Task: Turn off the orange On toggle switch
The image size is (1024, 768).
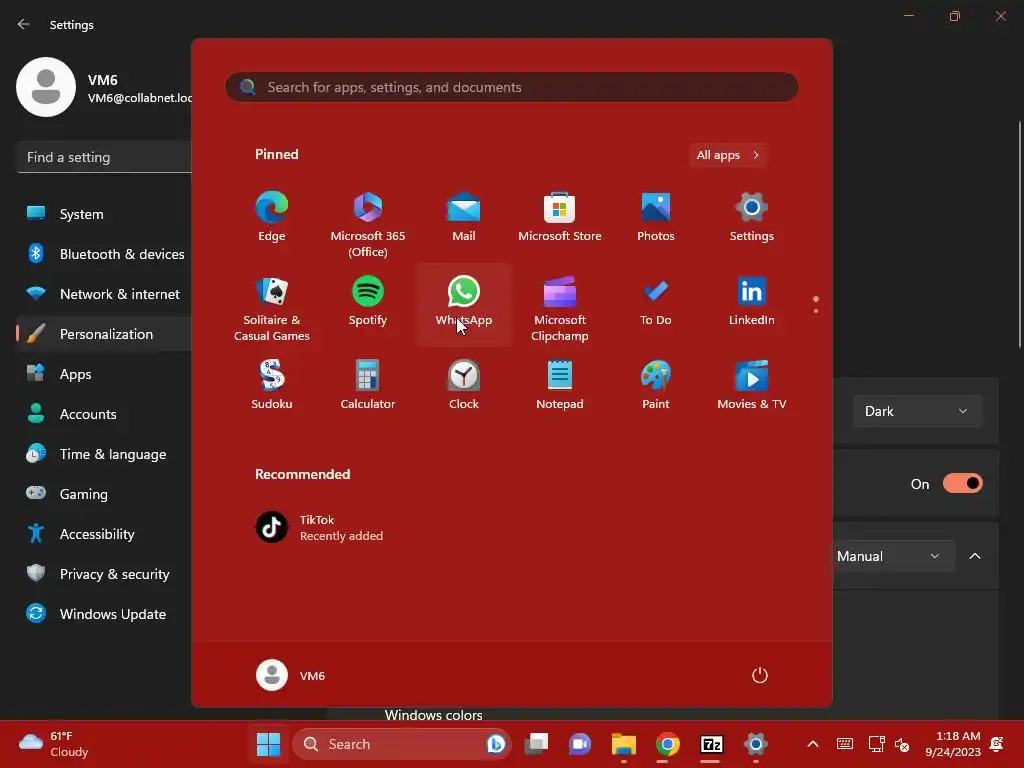Action: tap(963, 484)
